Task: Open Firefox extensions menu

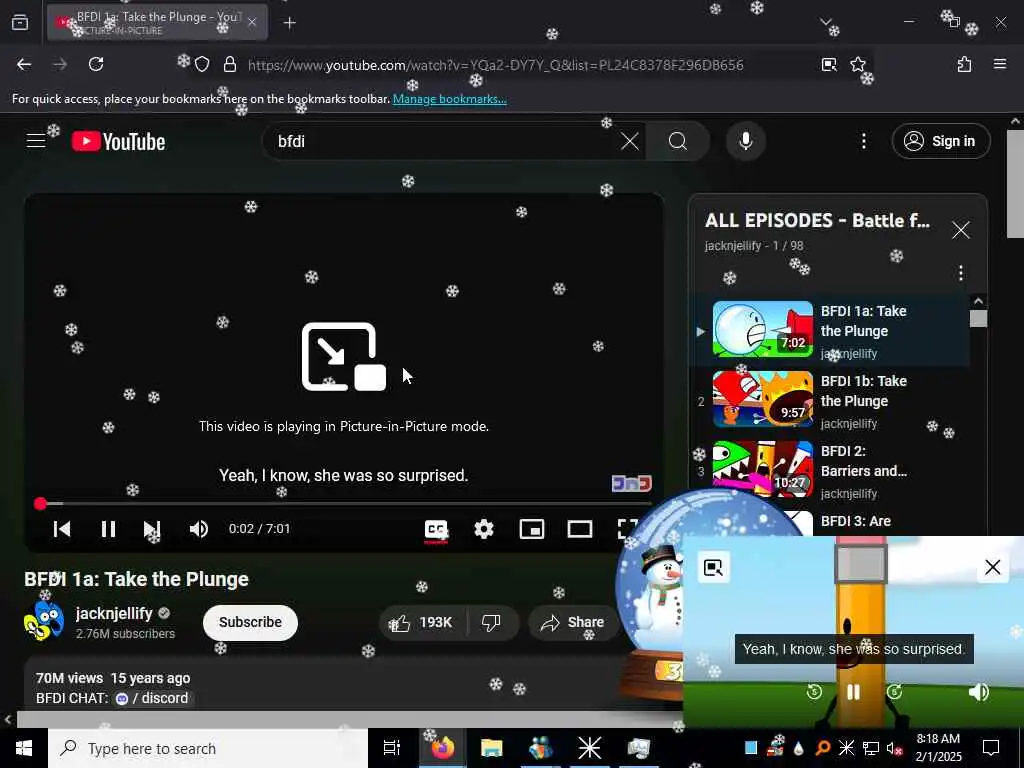Action: 964,64
